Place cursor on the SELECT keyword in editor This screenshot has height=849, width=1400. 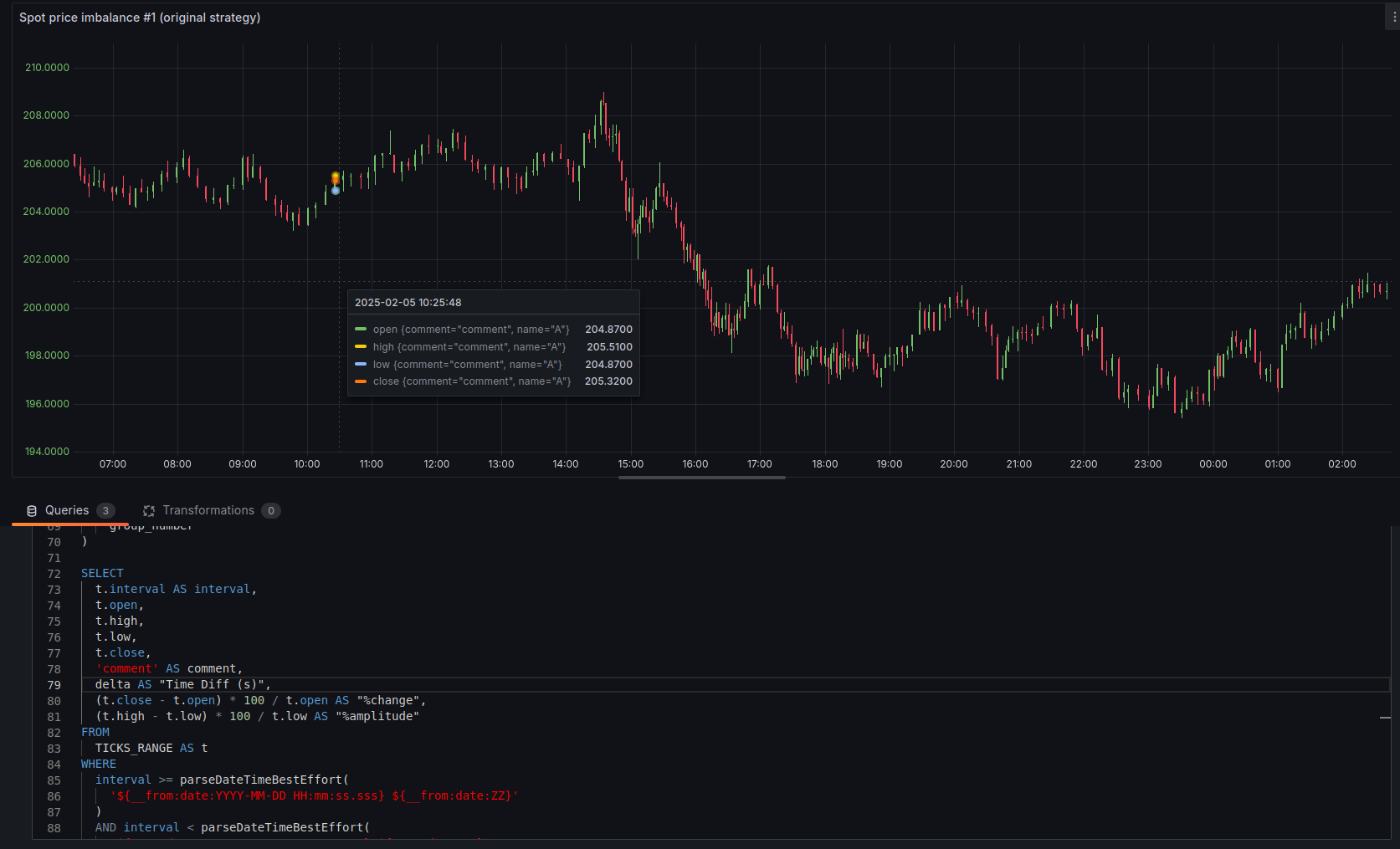click(x=102, y=573)
